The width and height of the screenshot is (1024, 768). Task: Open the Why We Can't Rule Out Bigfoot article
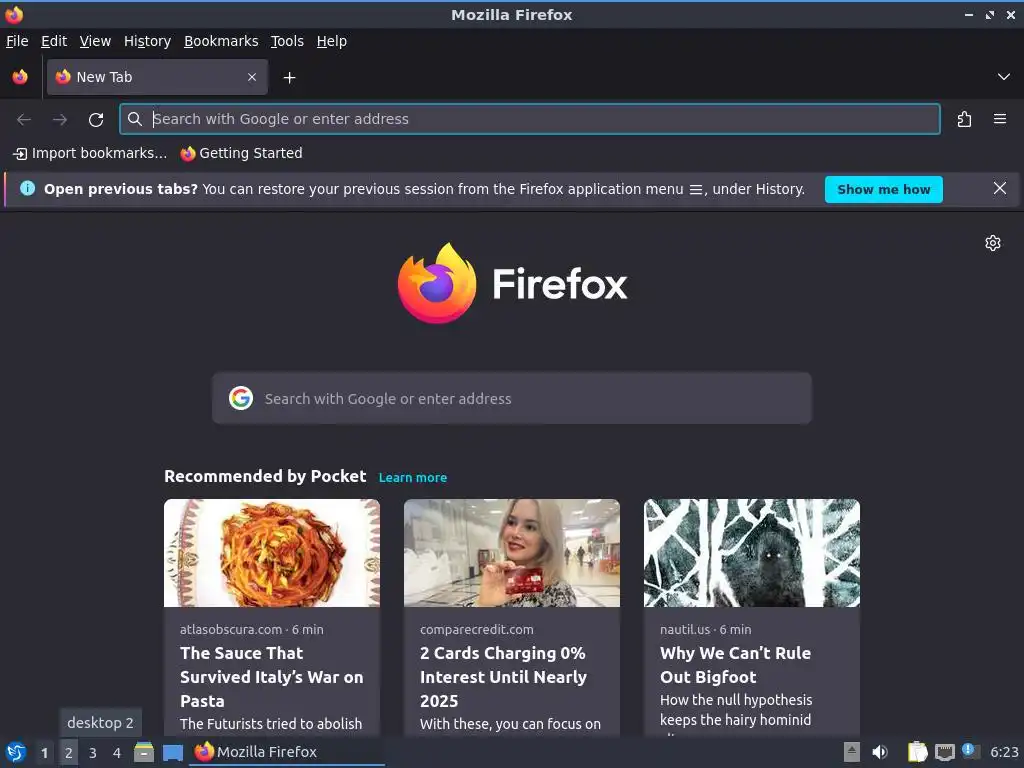click(x=735, y=665)
